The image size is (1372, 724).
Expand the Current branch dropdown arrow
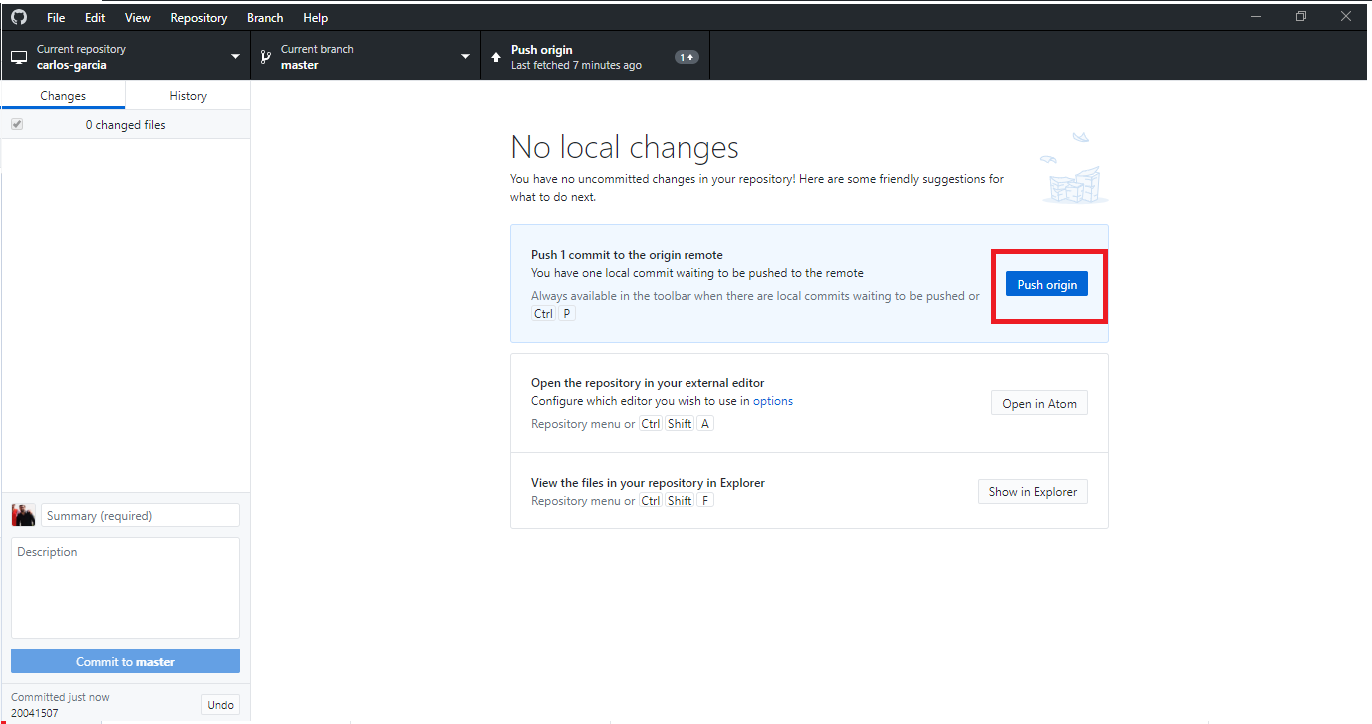(x=465, y=57)
